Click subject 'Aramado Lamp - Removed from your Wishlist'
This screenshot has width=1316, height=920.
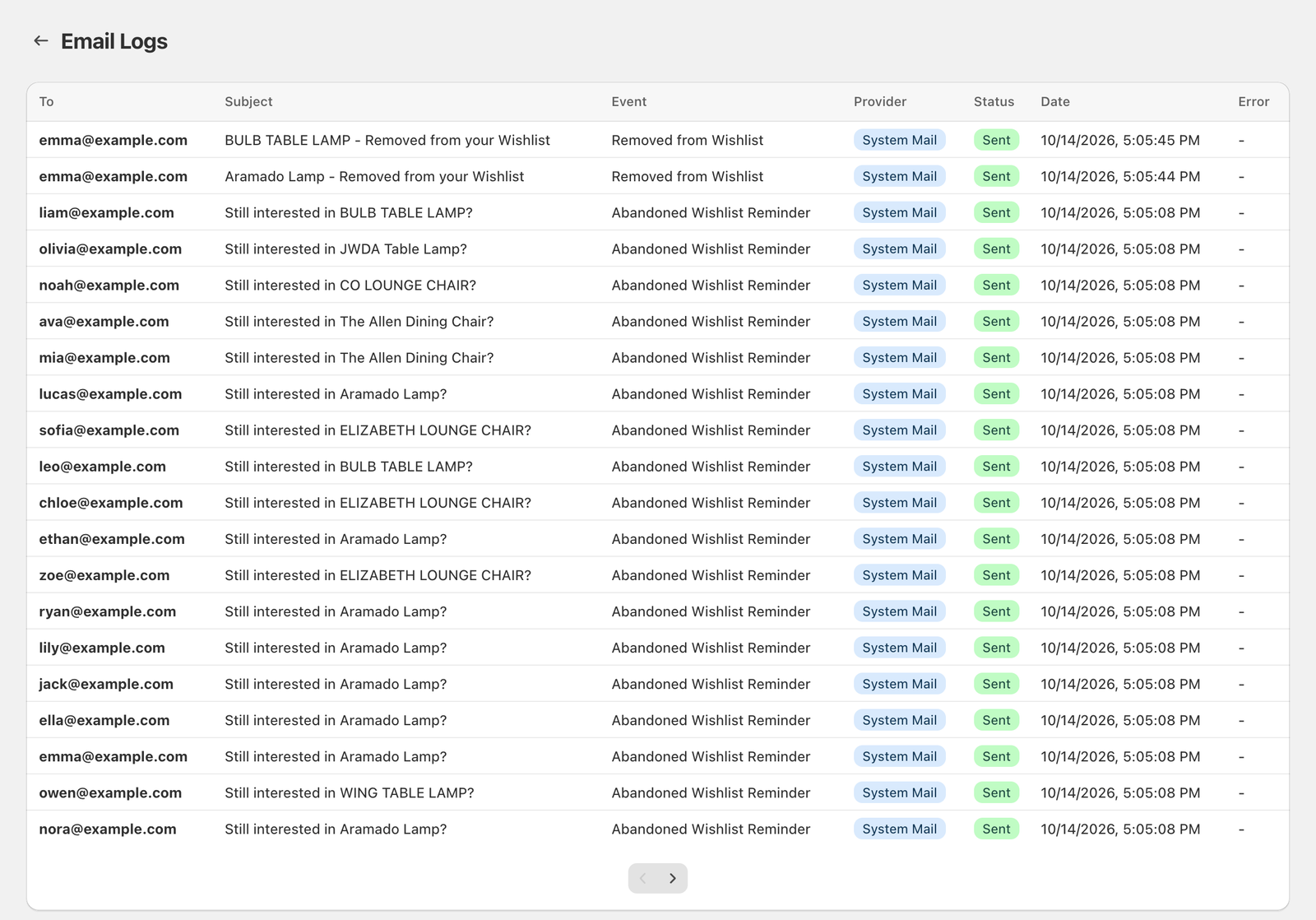click(x=374, y=176)
